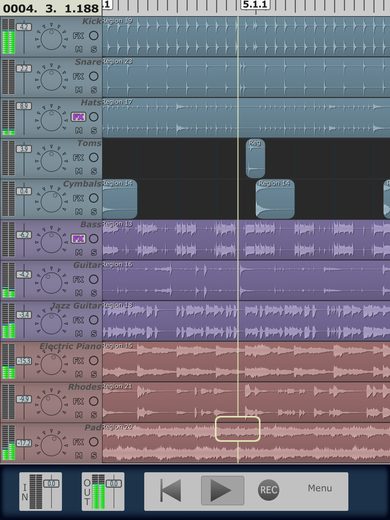Open FX for the Electric Piano track

[x=78, y=361]
